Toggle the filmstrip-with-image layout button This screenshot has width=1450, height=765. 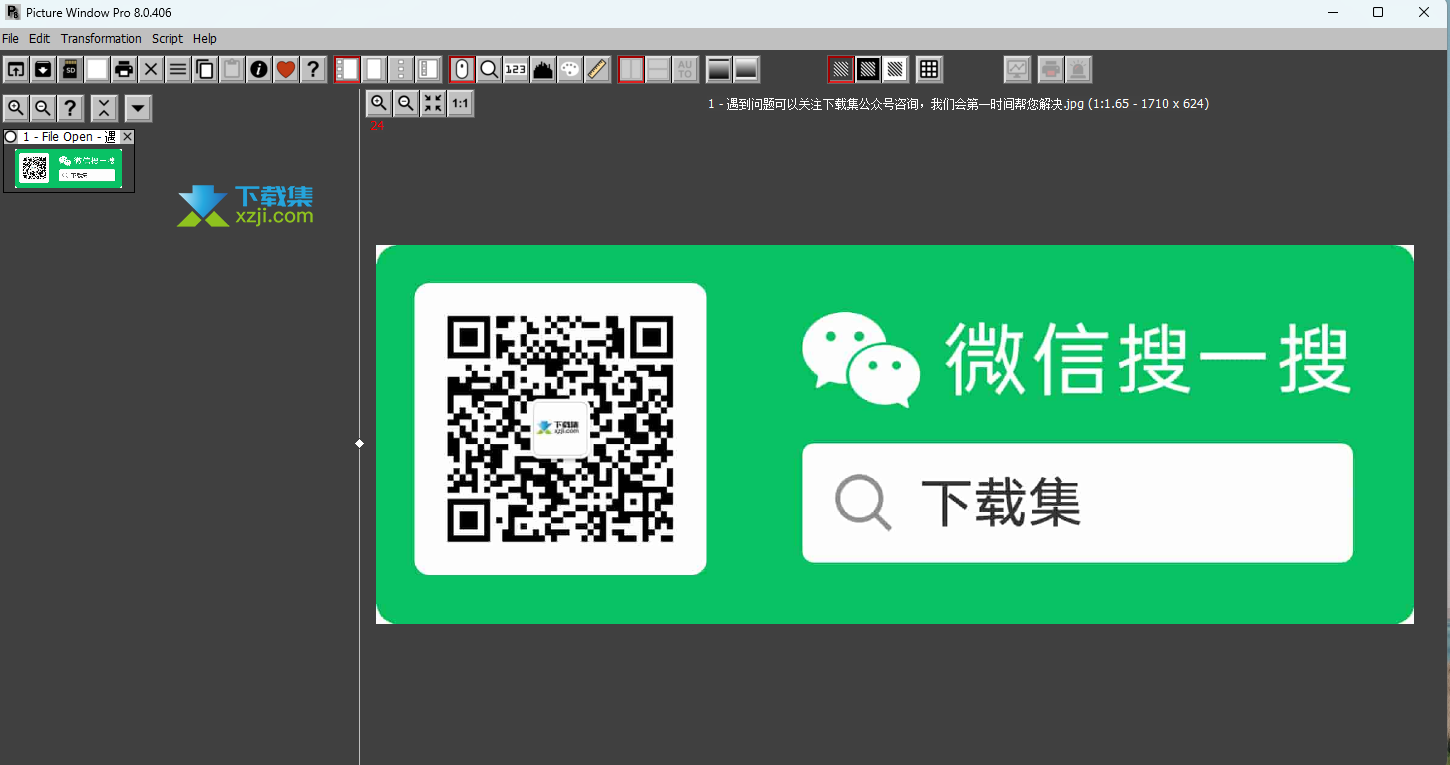click(x=347, y=69)
